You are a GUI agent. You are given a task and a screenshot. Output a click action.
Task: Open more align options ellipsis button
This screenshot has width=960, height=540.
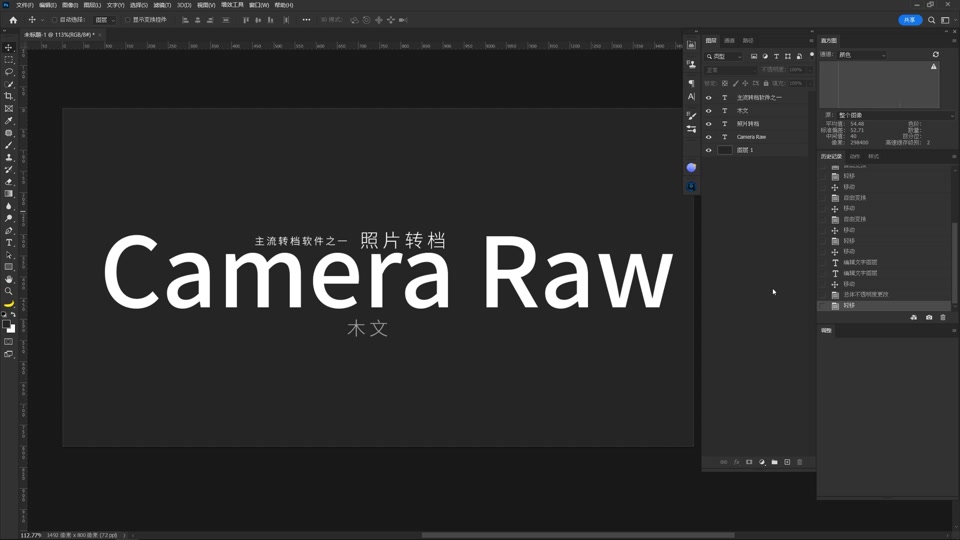tap(306, 20)
